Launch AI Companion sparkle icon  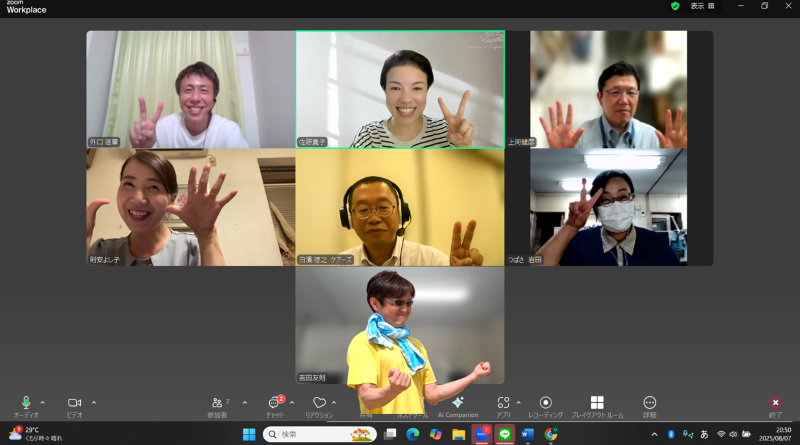(457, 403)
